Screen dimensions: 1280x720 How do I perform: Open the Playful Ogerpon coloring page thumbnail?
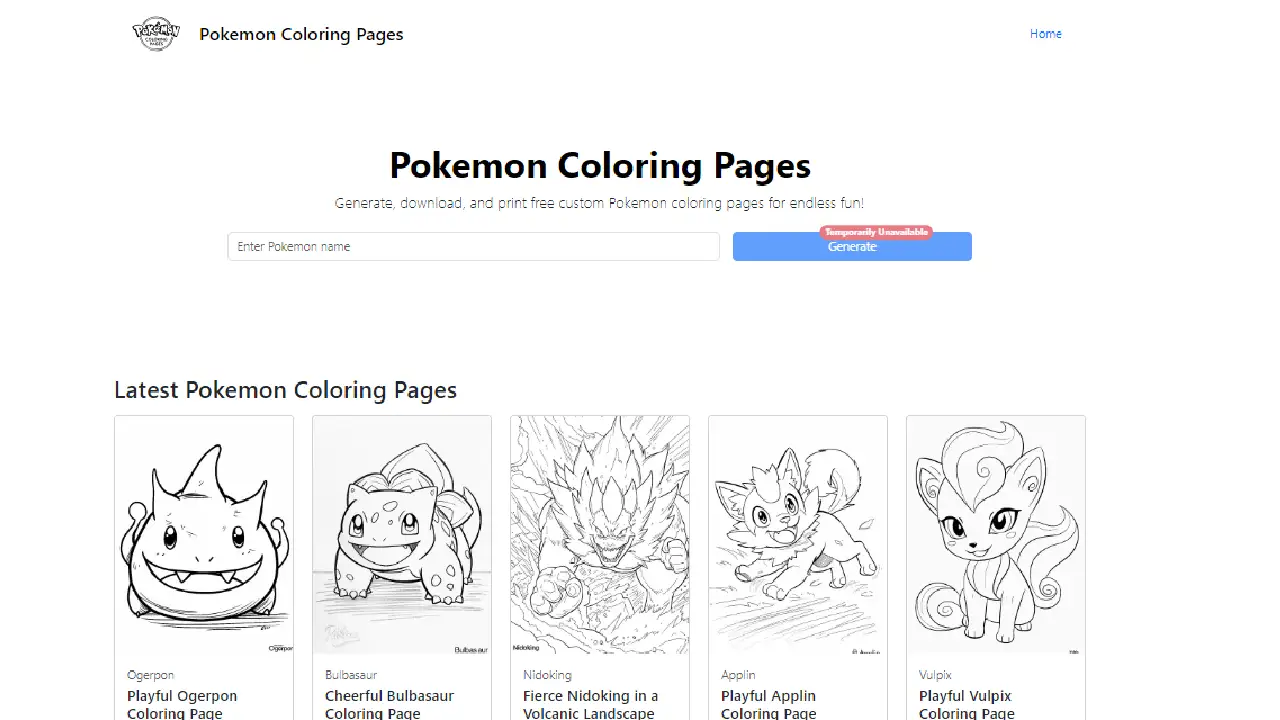click(x=203, y=535)
